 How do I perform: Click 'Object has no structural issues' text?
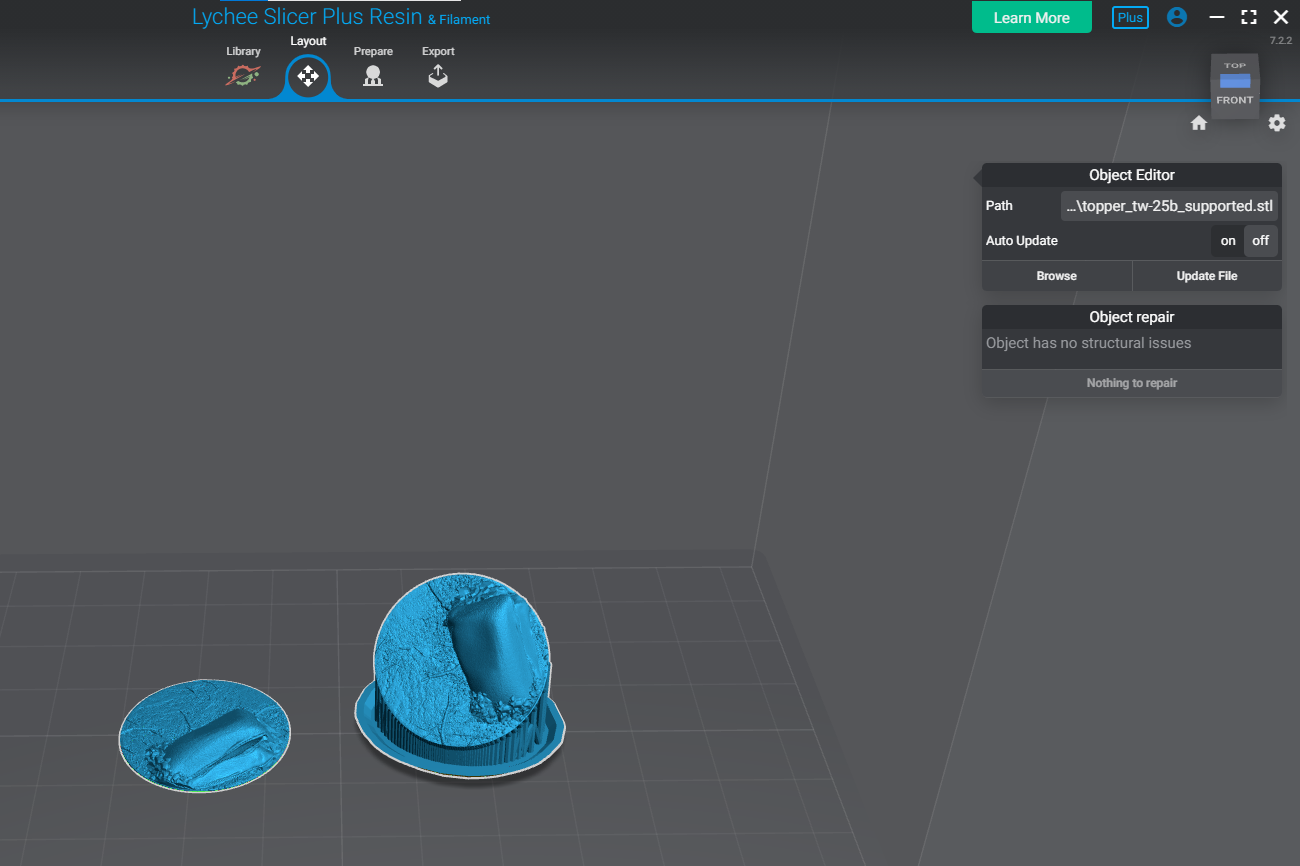coord(1089,343)
